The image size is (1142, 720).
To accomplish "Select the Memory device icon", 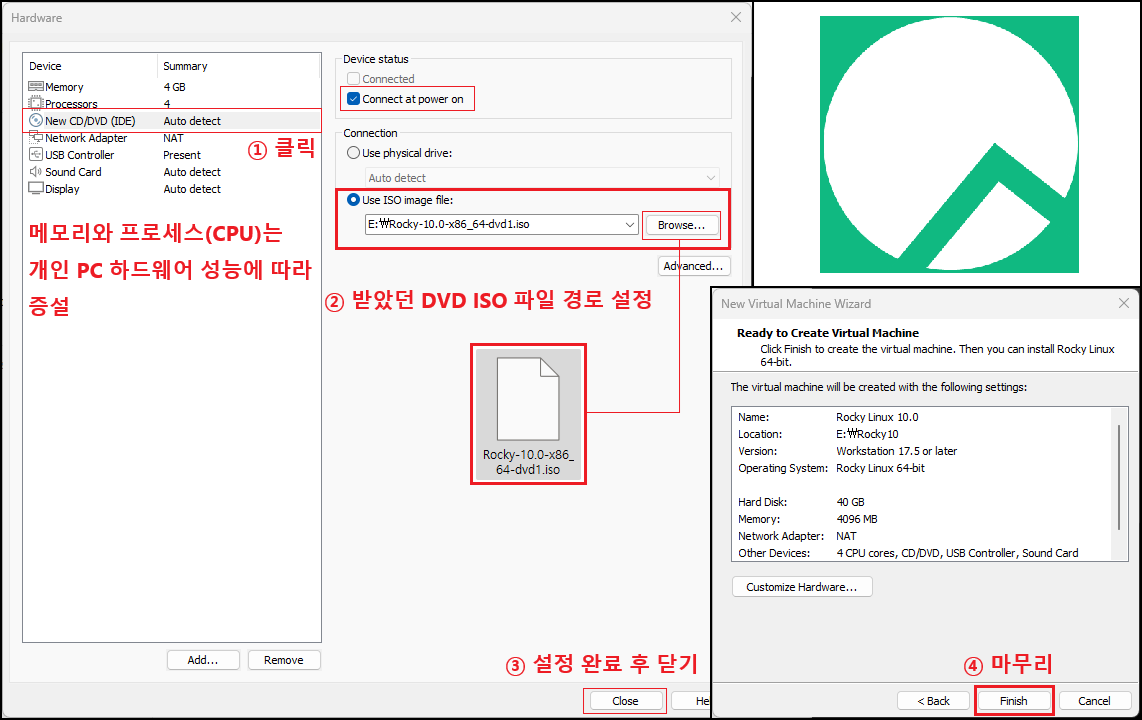I will (36, 87).
